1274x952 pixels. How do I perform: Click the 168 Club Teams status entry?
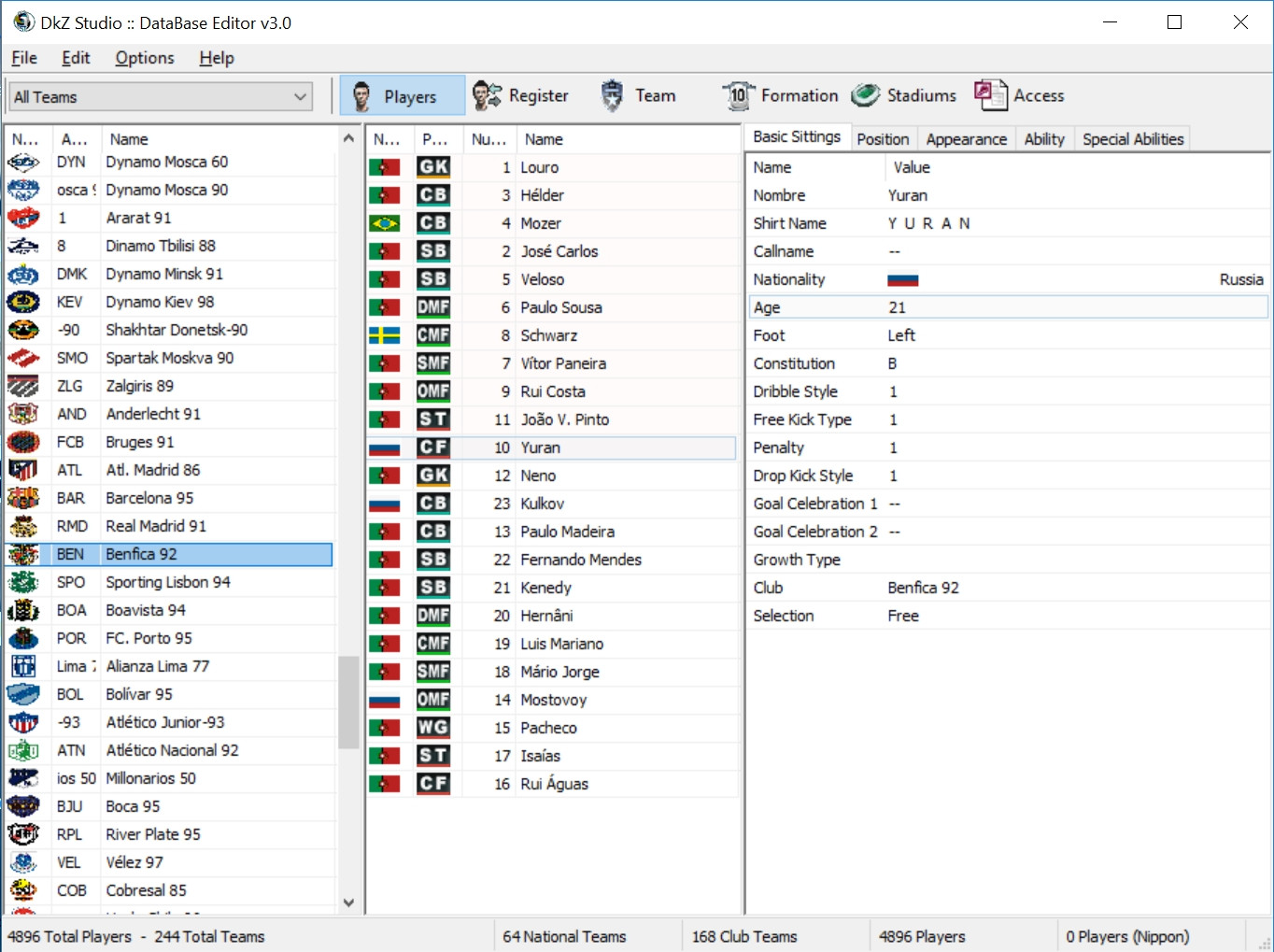click(744, 936)
